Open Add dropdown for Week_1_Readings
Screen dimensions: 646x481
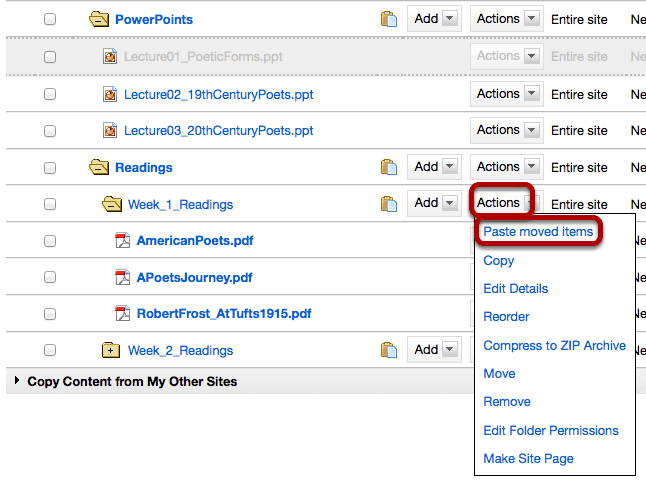[434, 203]
